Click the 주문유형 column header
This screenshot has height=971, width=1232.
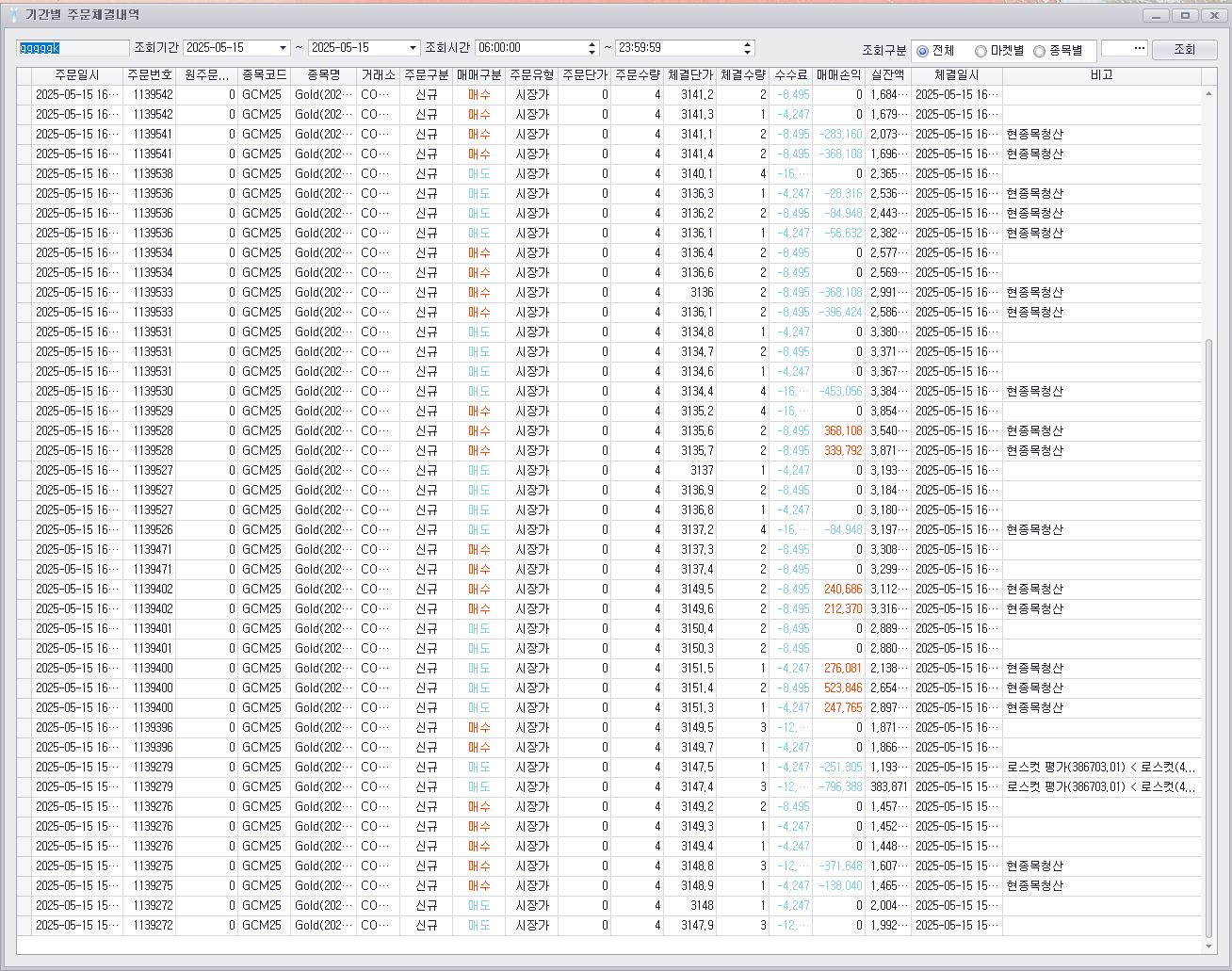tap(532, 75)
